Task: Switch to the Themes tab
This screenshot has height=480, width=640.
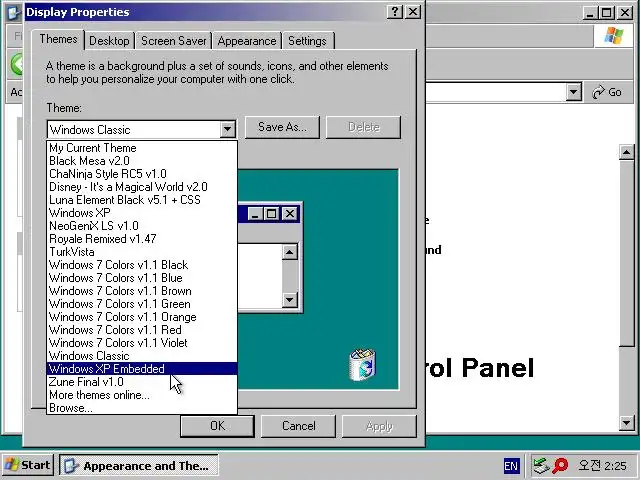Action: 58,39
